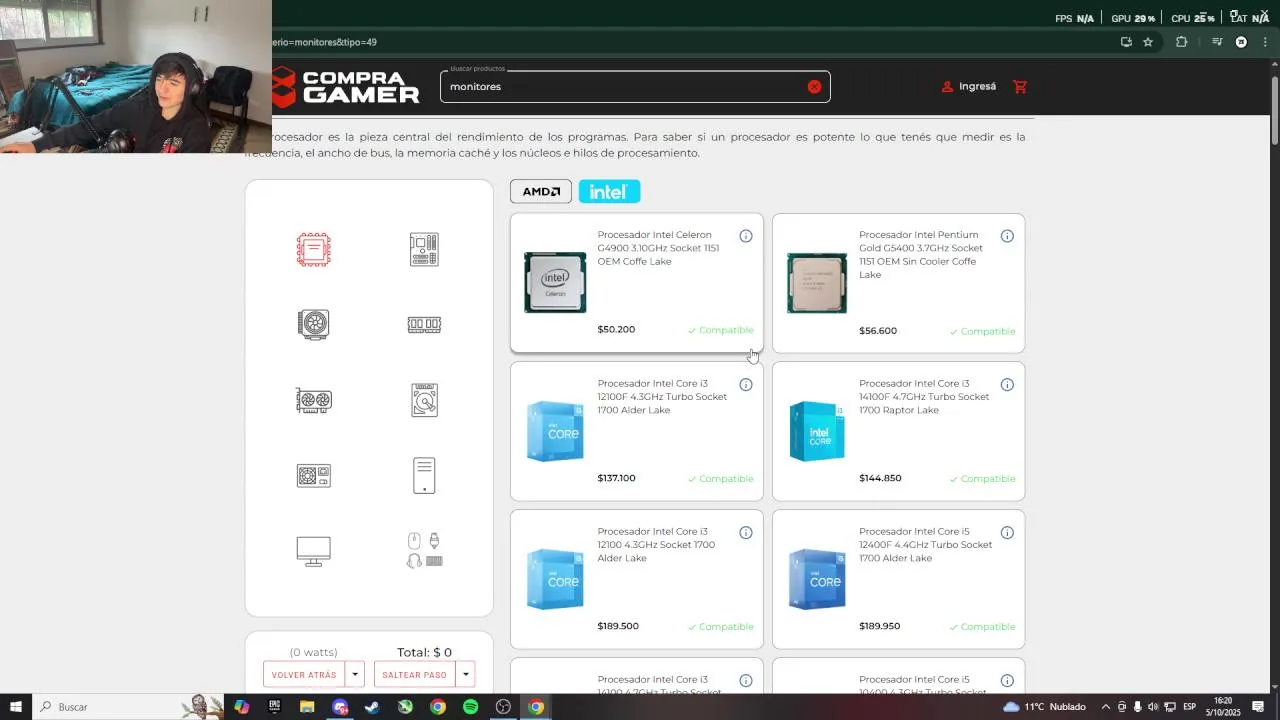Click the $189.950 price
Screen dimensions: 1280x720
pos(880,626)
